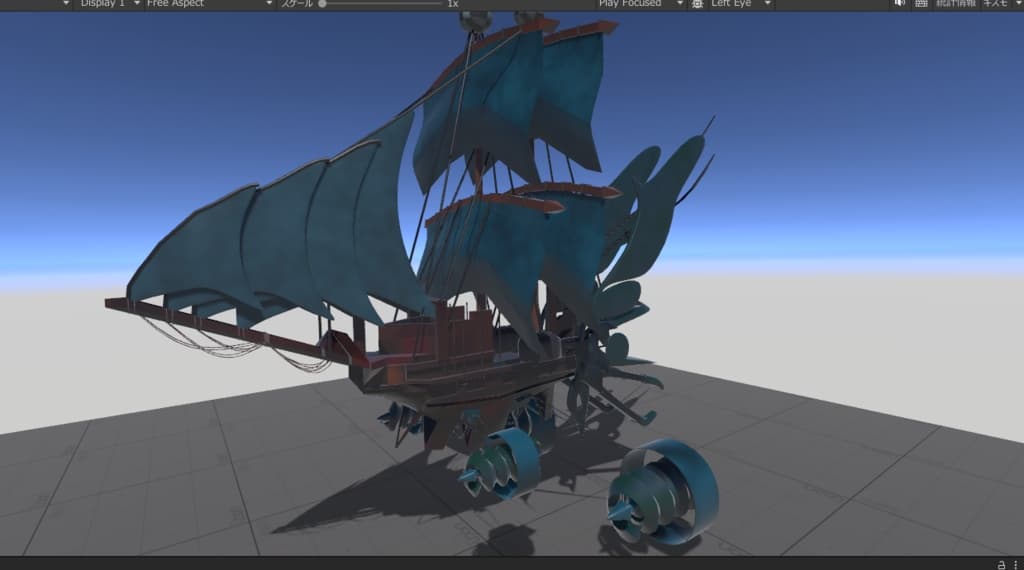Toggle the ギズモ gizmos button
Screen dimensions: 1024x570
click(x=995, y=3)
